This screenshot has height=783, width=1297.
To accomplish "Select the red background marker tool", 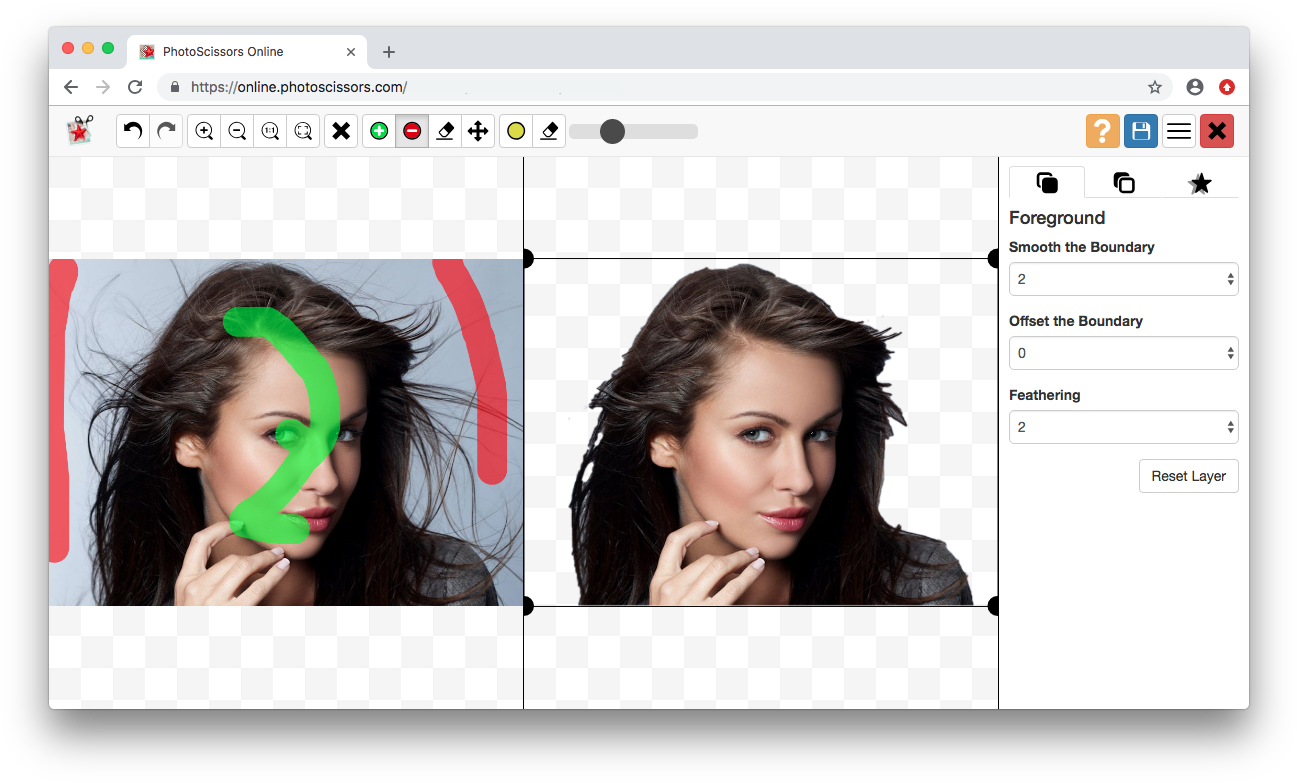I will (x=412, y=131).
